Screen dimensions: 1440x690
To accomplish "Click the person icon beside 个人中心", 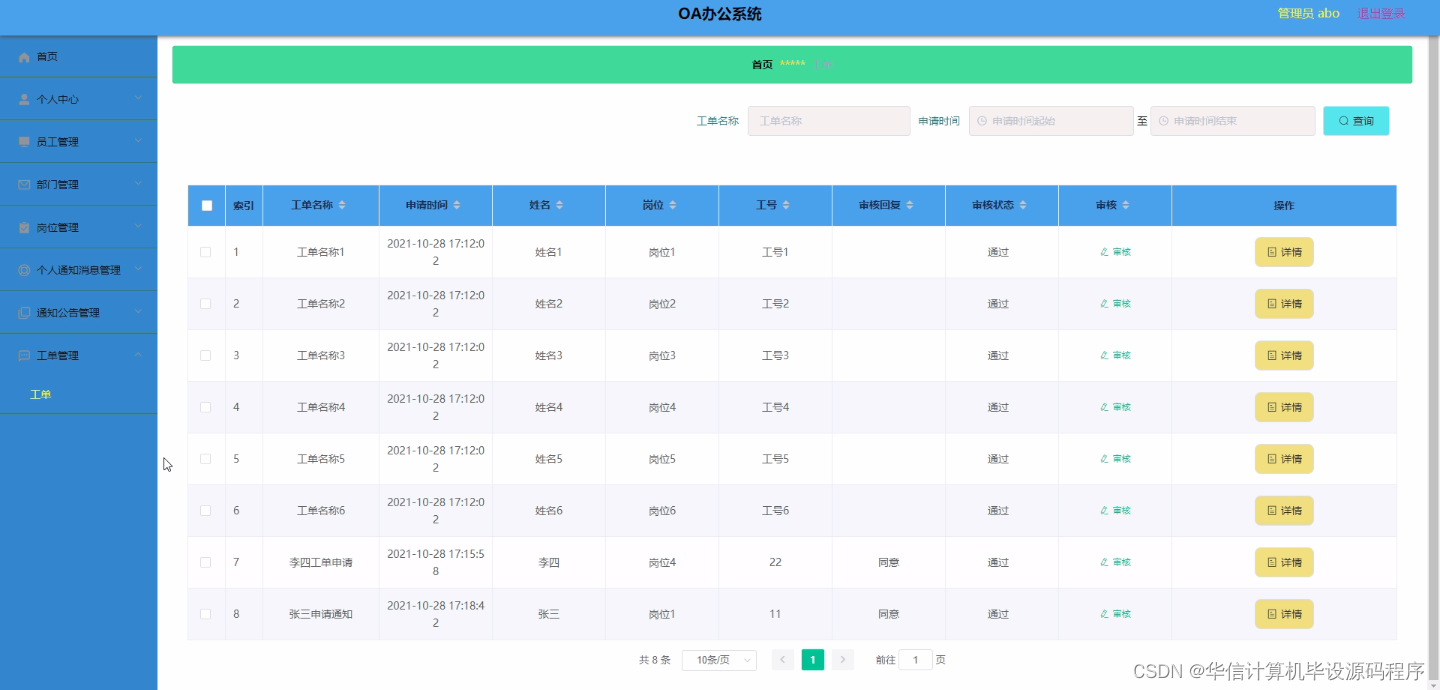I will click(x=22, y=99).
